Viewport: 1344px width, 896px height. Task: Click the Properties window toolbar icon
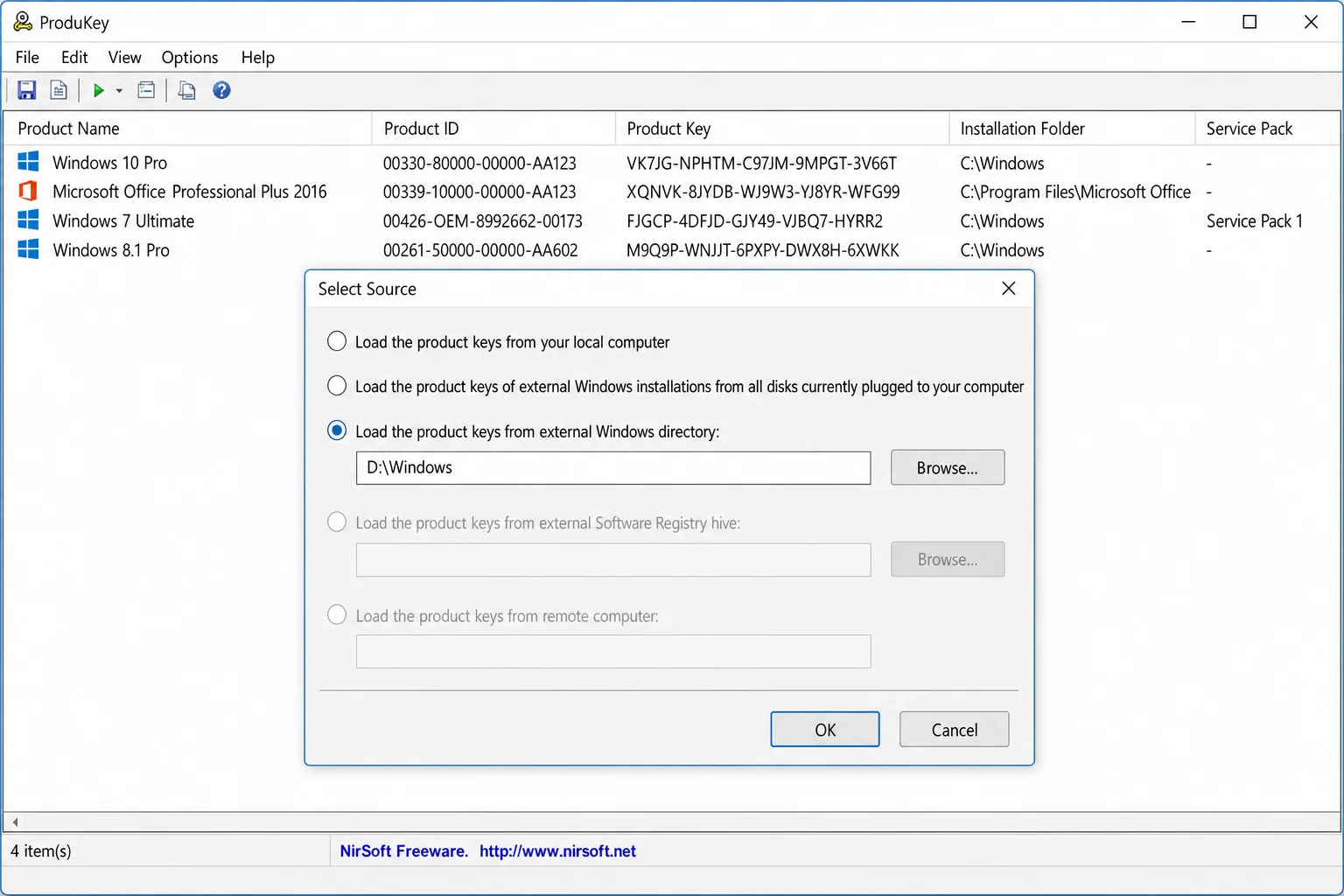146,90
